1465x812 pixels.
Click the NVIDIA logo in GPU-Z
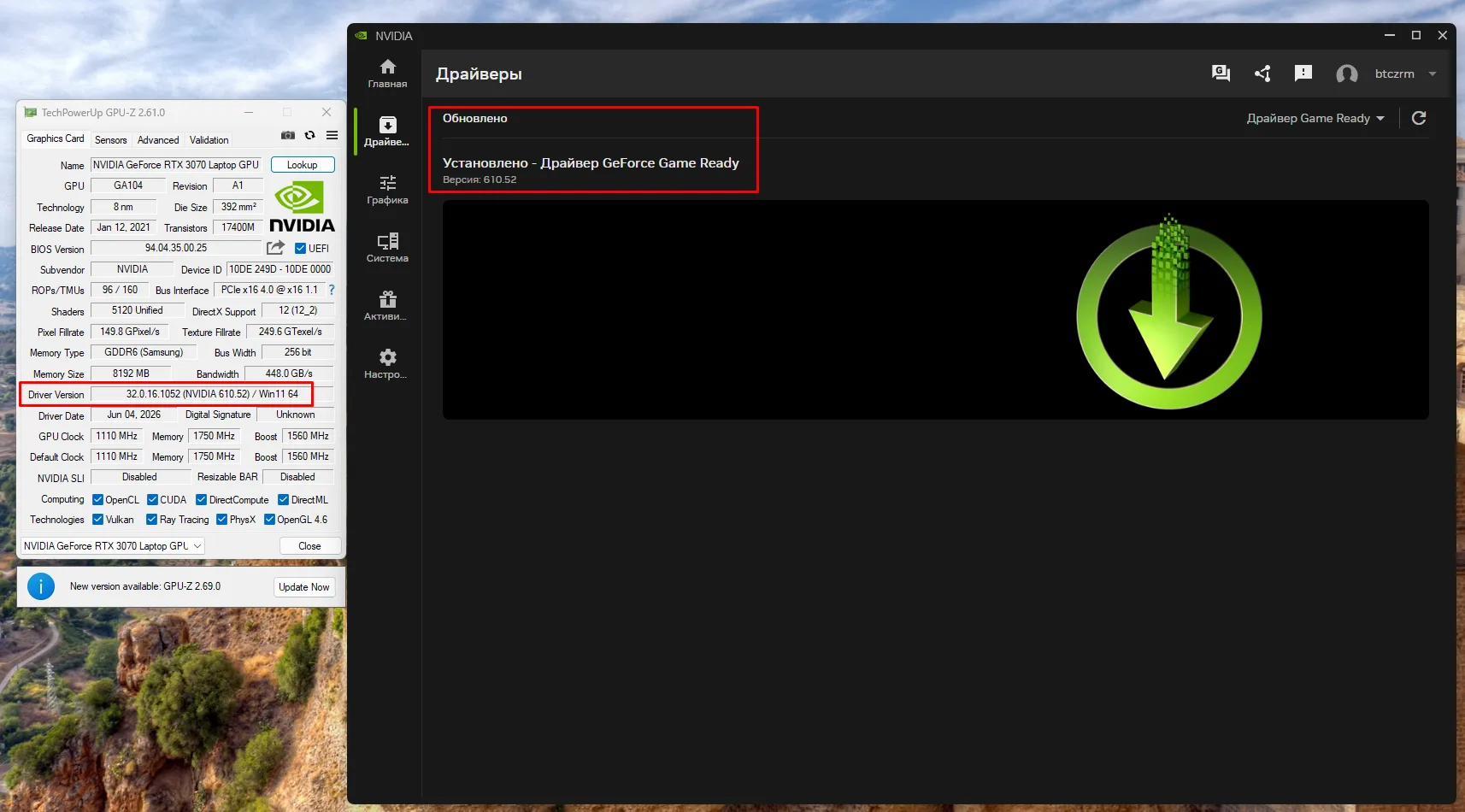(x=302, y=208)
